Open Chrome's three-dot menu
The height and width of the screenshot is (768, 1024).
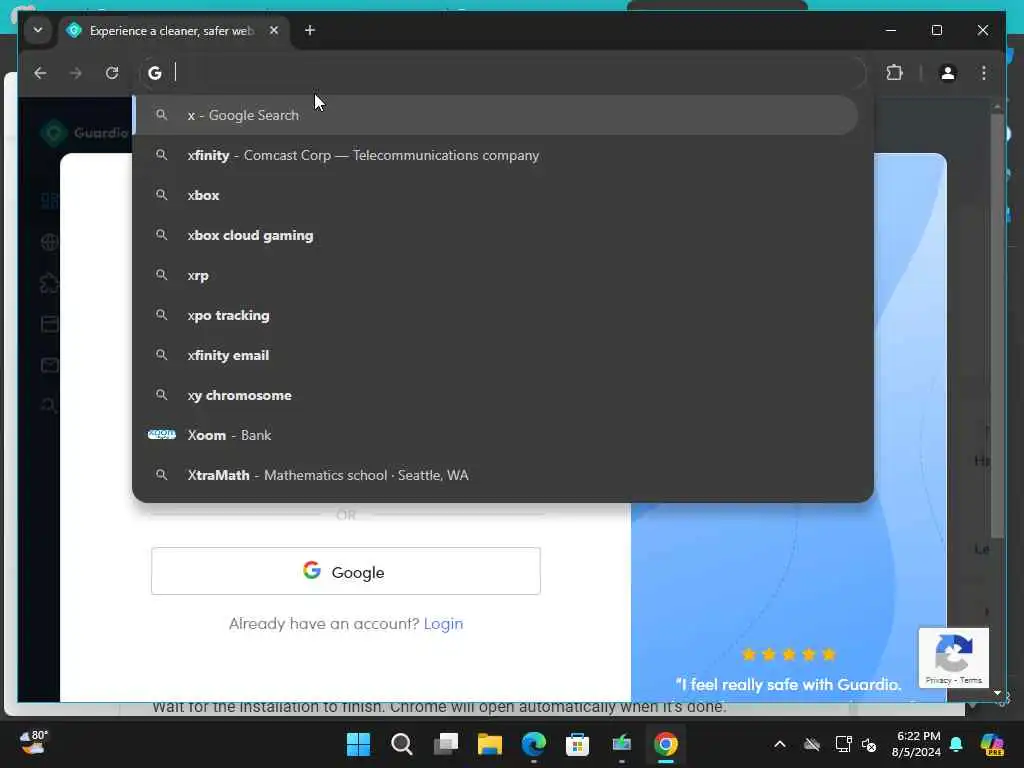[984, 73]
